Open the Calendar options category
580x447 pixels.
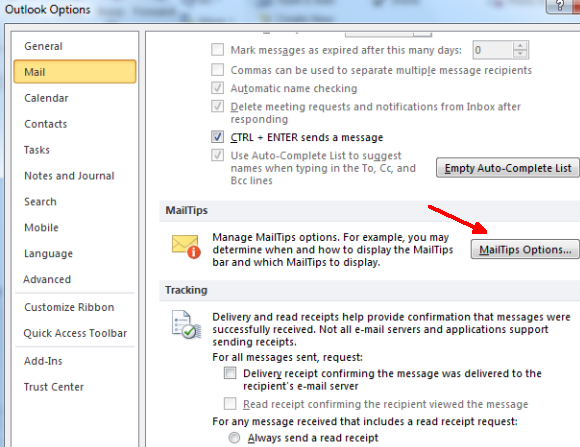coord(46,98)
